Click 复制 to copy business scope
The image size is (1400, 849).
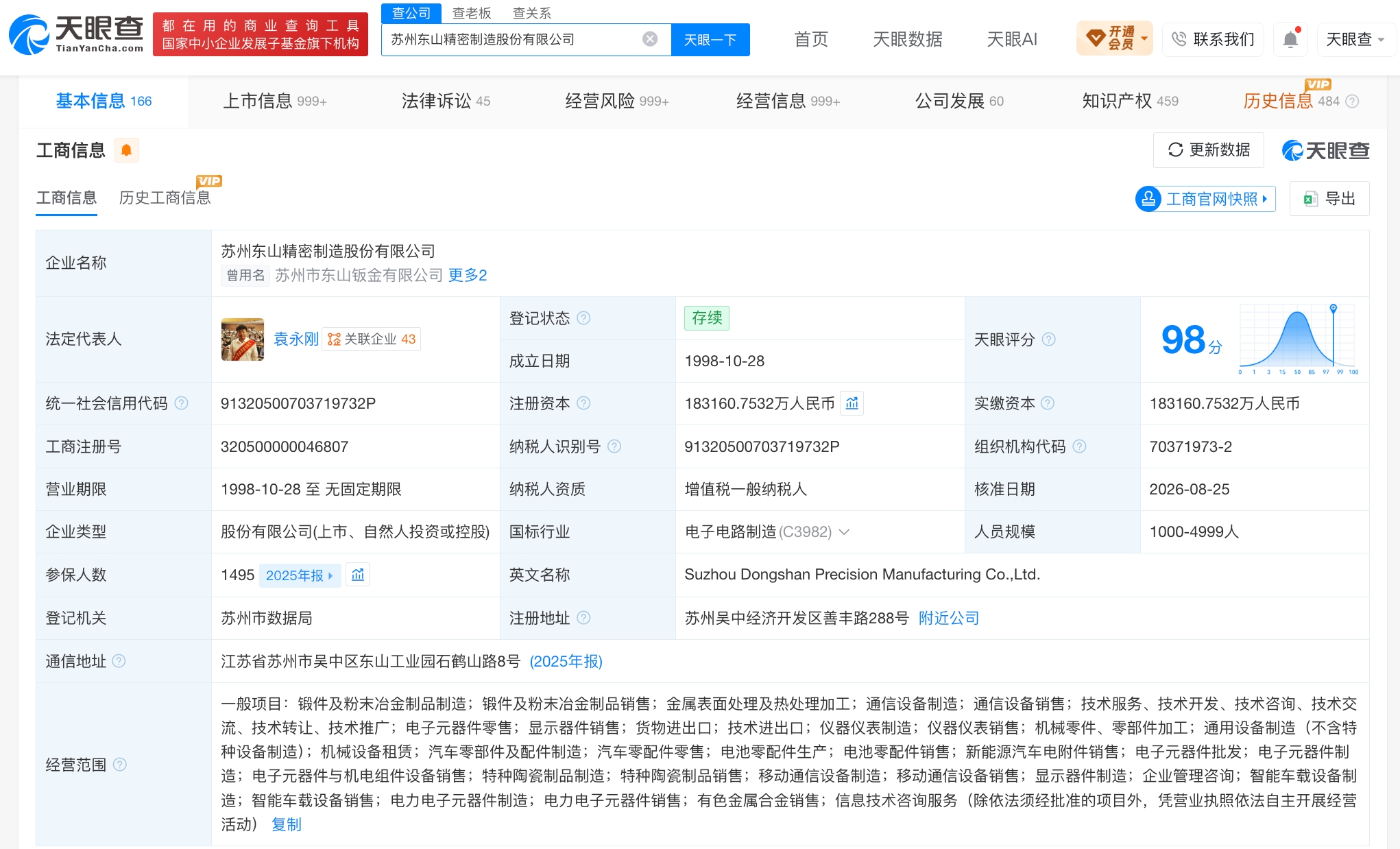(x=287, y=825)
